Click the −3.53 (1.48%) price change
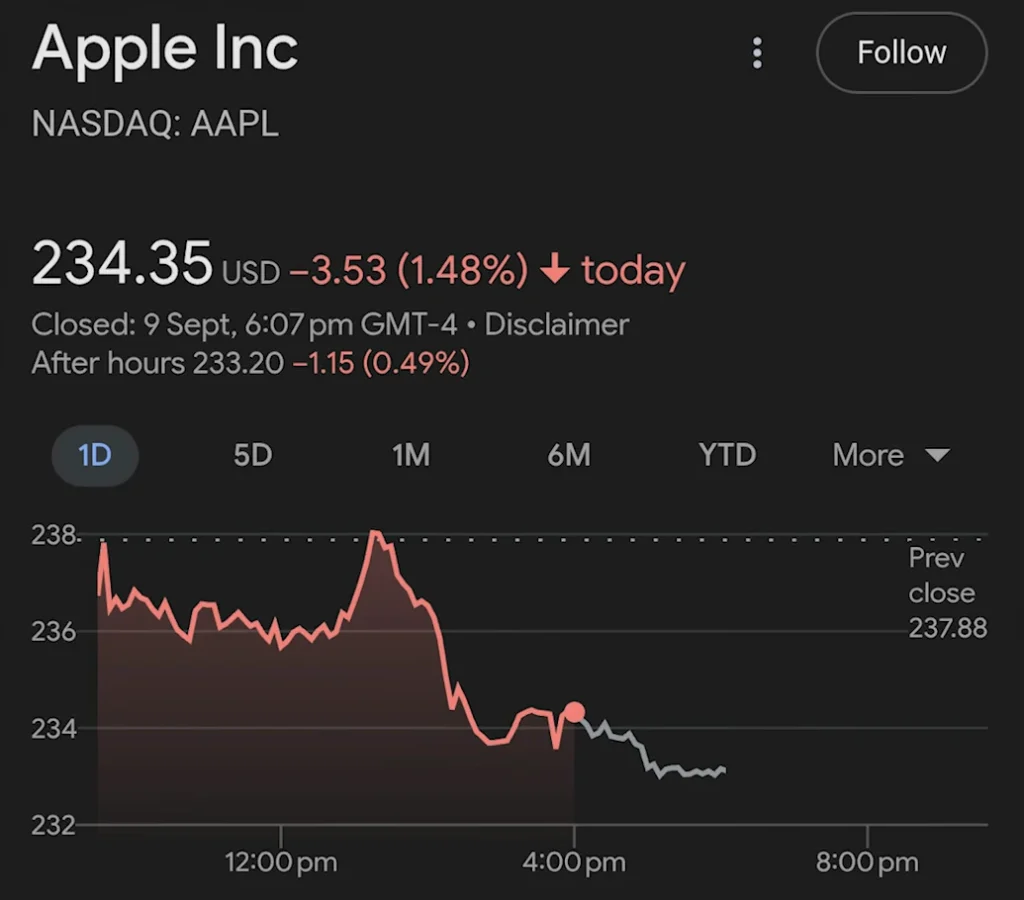The image size is (1024, 900). click(x=408, y=270)
